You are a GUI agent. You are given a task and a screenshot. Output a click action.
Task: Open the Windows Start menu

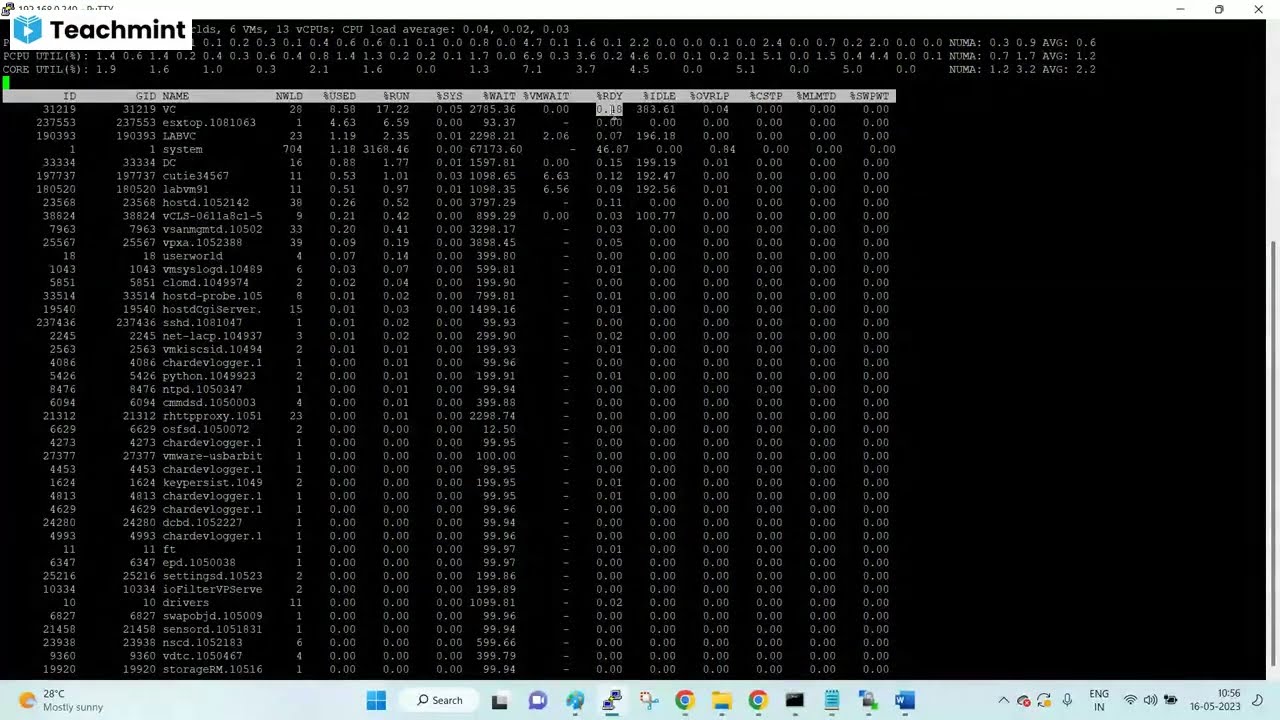[376, 701]
